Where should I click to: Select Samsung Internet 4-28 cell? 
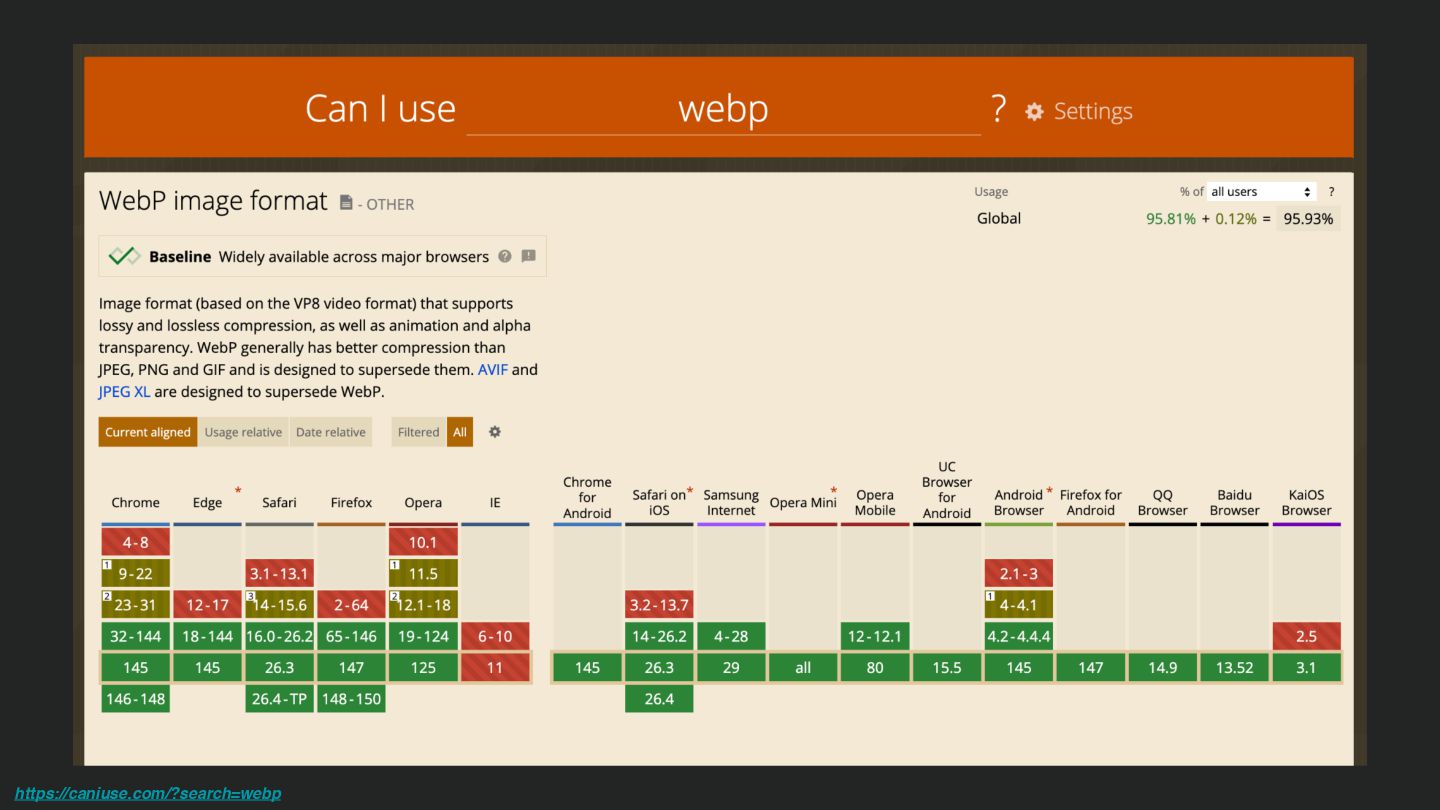[731, 636]
